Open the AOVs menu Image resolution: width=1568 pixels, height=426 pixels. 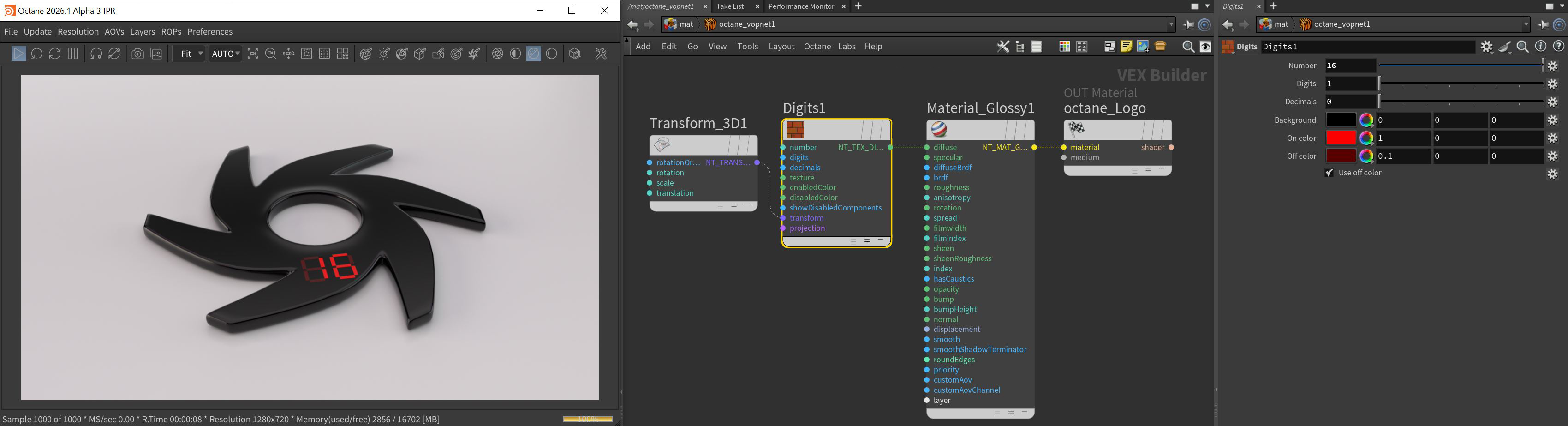click(x=114, y=32)
